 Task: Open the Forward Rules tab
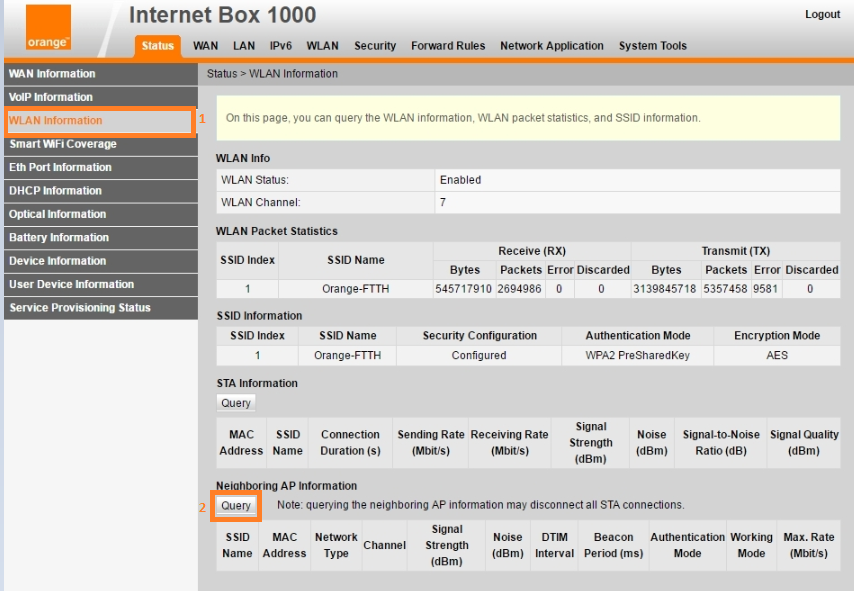448,46
